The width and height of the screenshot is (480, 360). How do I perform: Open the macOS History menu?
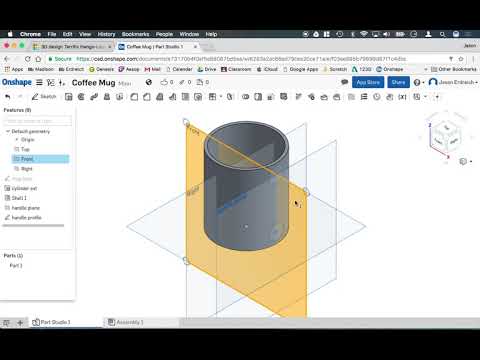pyautogui.click(x=106, y=34)
